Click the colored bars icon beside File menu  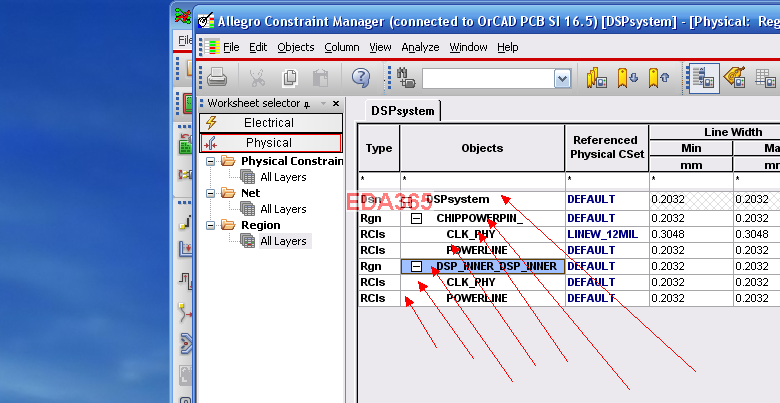tap(212, 47)
